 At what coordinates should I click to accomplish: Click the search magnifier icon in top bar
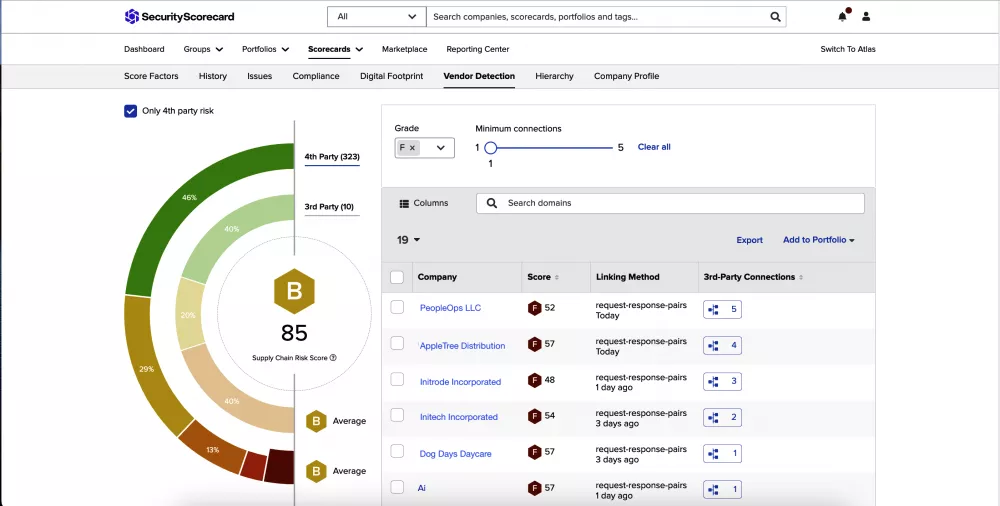click(x=775, y=17)
